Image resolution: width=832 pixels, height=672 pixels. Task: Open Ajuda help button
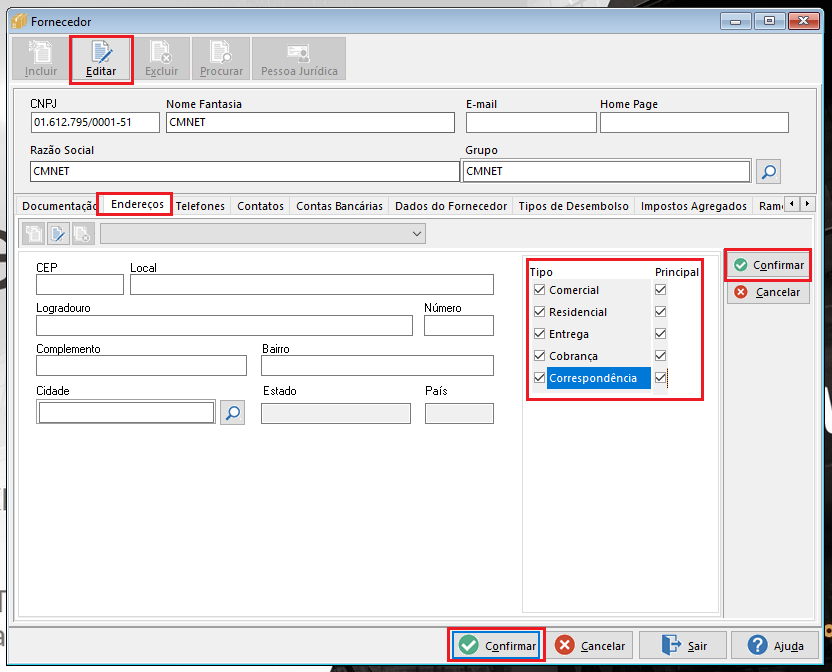(775, 645)
